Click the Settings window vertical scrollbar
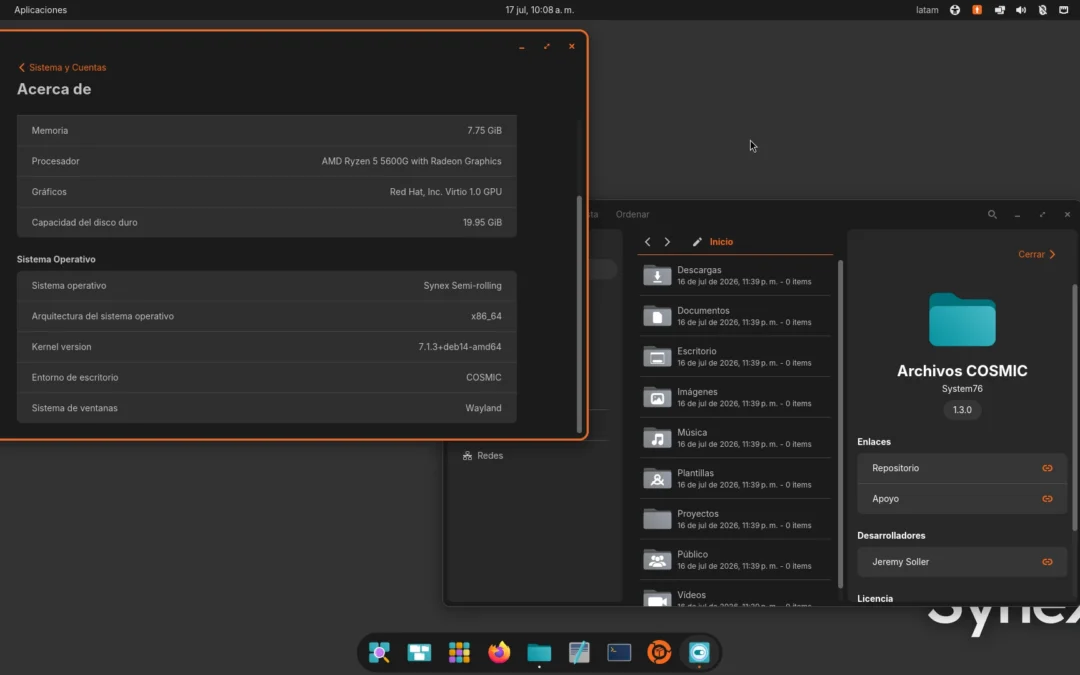The image size is (1080, 675). click(x=579, y=313)
